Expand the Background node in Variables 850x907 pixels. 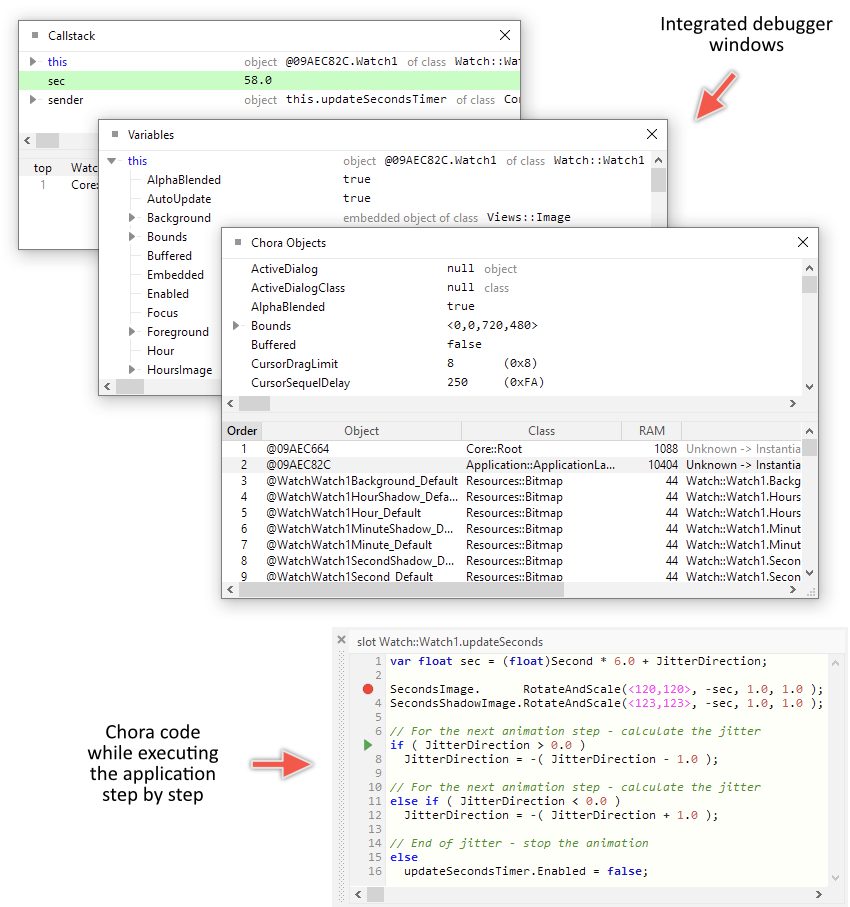(x=132, y=218)
